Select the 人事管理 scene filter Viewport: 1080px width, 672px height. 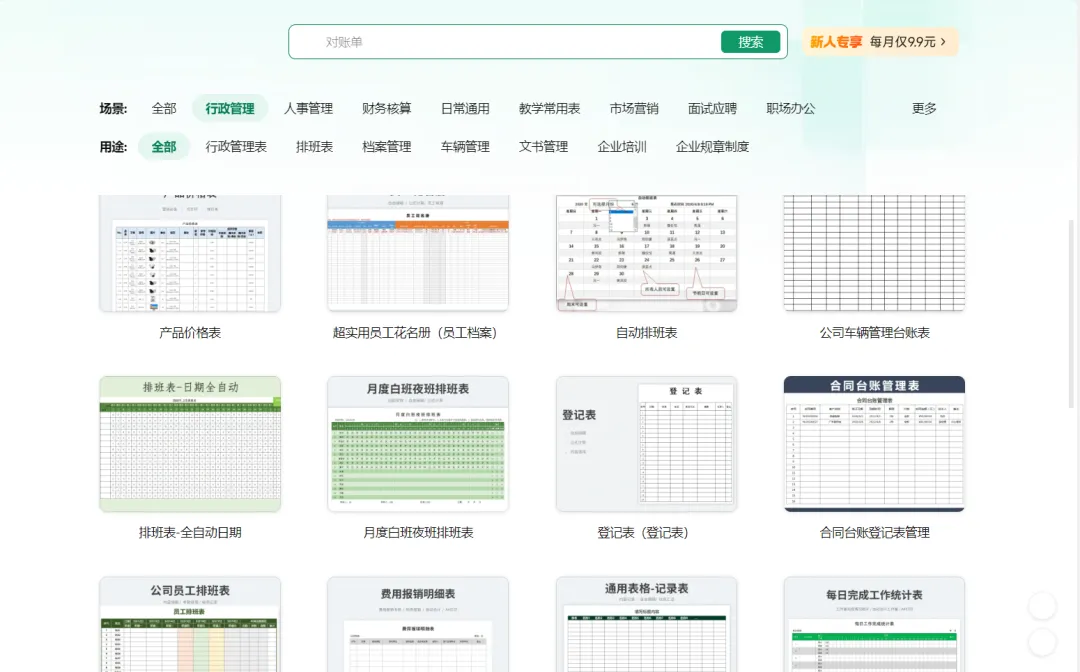click(309, 109)
